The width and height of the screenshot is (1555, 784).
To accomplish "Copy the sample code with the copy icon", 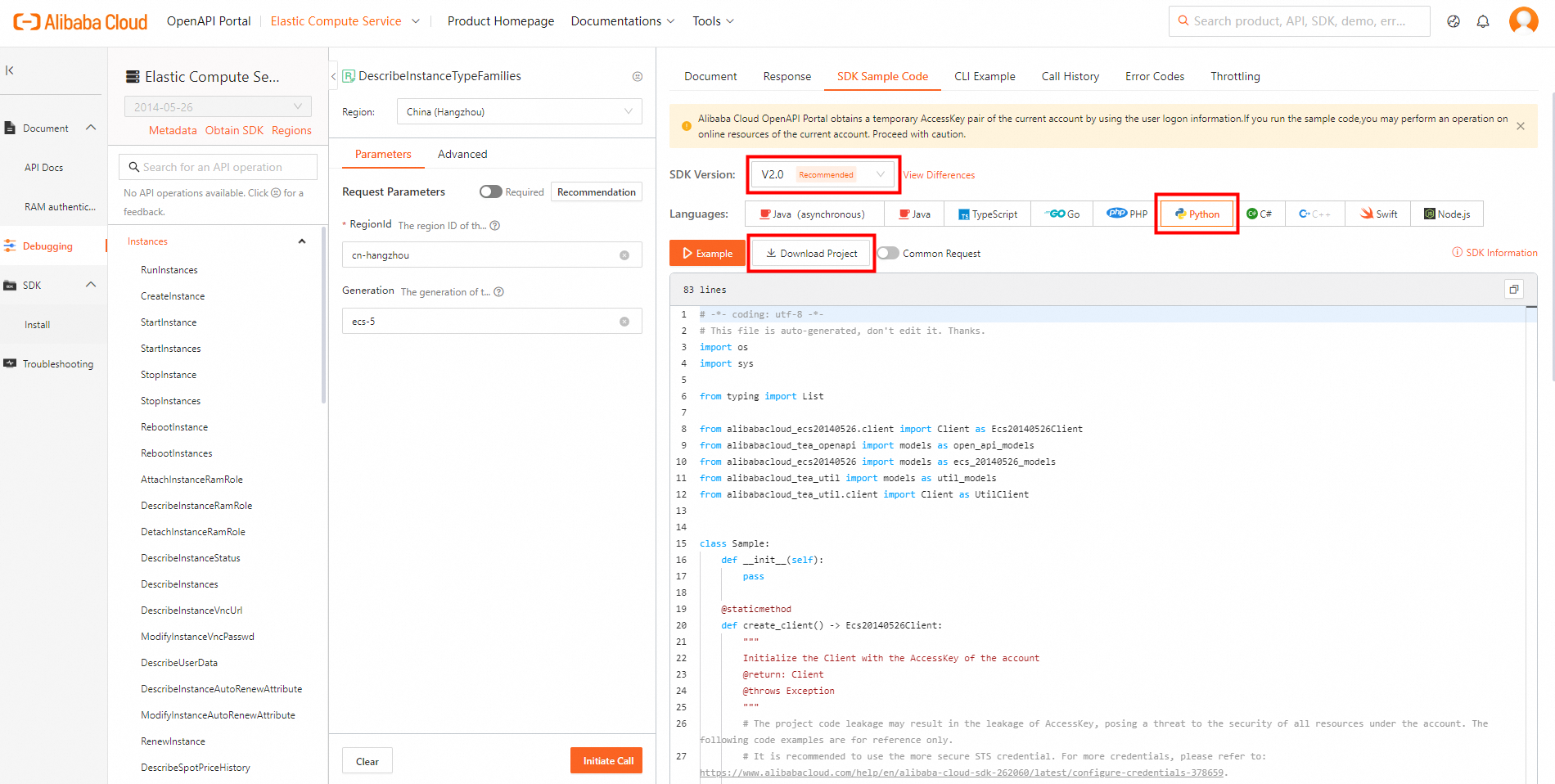I will point(1514,289).
